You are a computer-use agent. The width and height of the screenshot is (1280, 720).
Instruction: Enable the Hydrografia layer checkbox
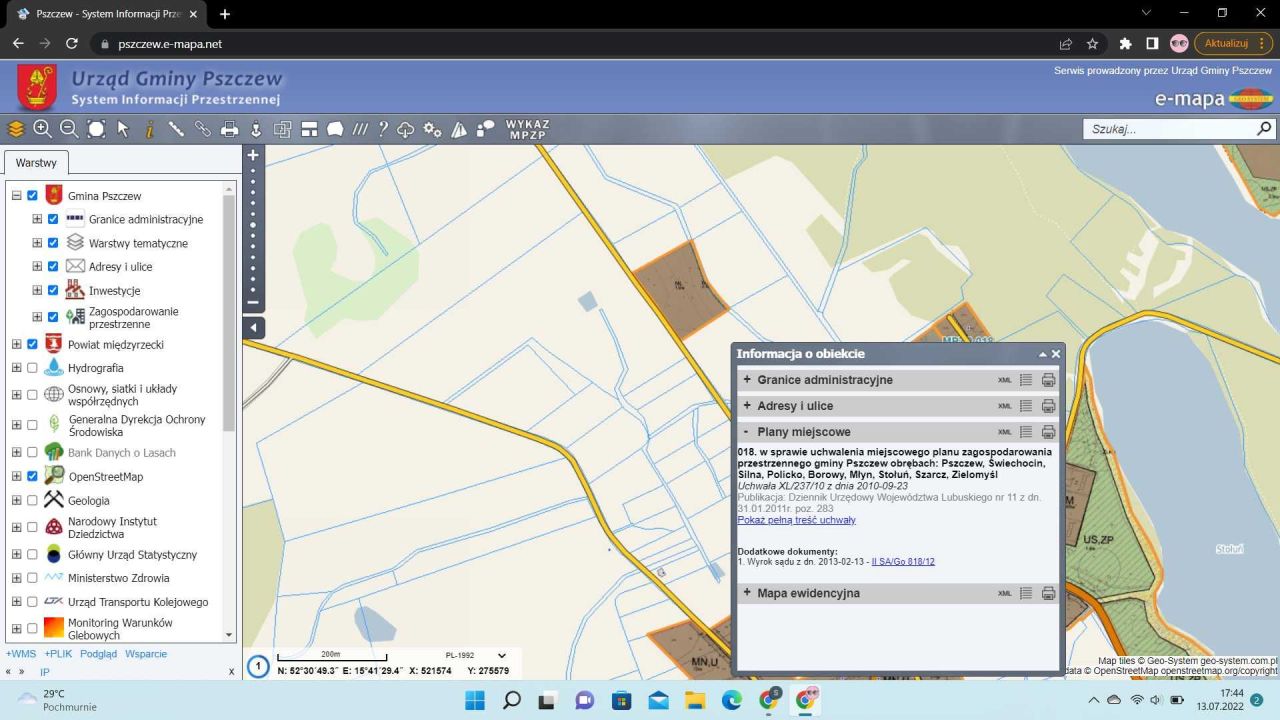tap(32, 368)
